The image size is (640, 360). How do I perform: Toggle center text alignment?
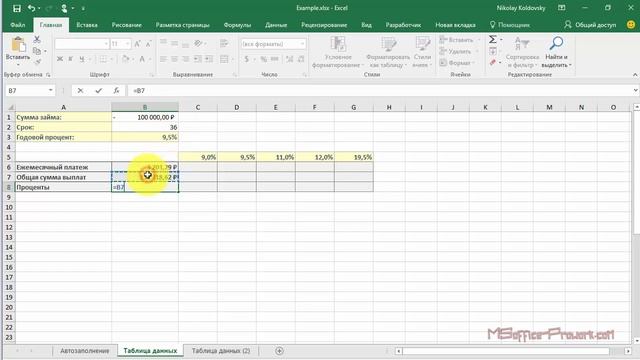click(x=174, y=59)
